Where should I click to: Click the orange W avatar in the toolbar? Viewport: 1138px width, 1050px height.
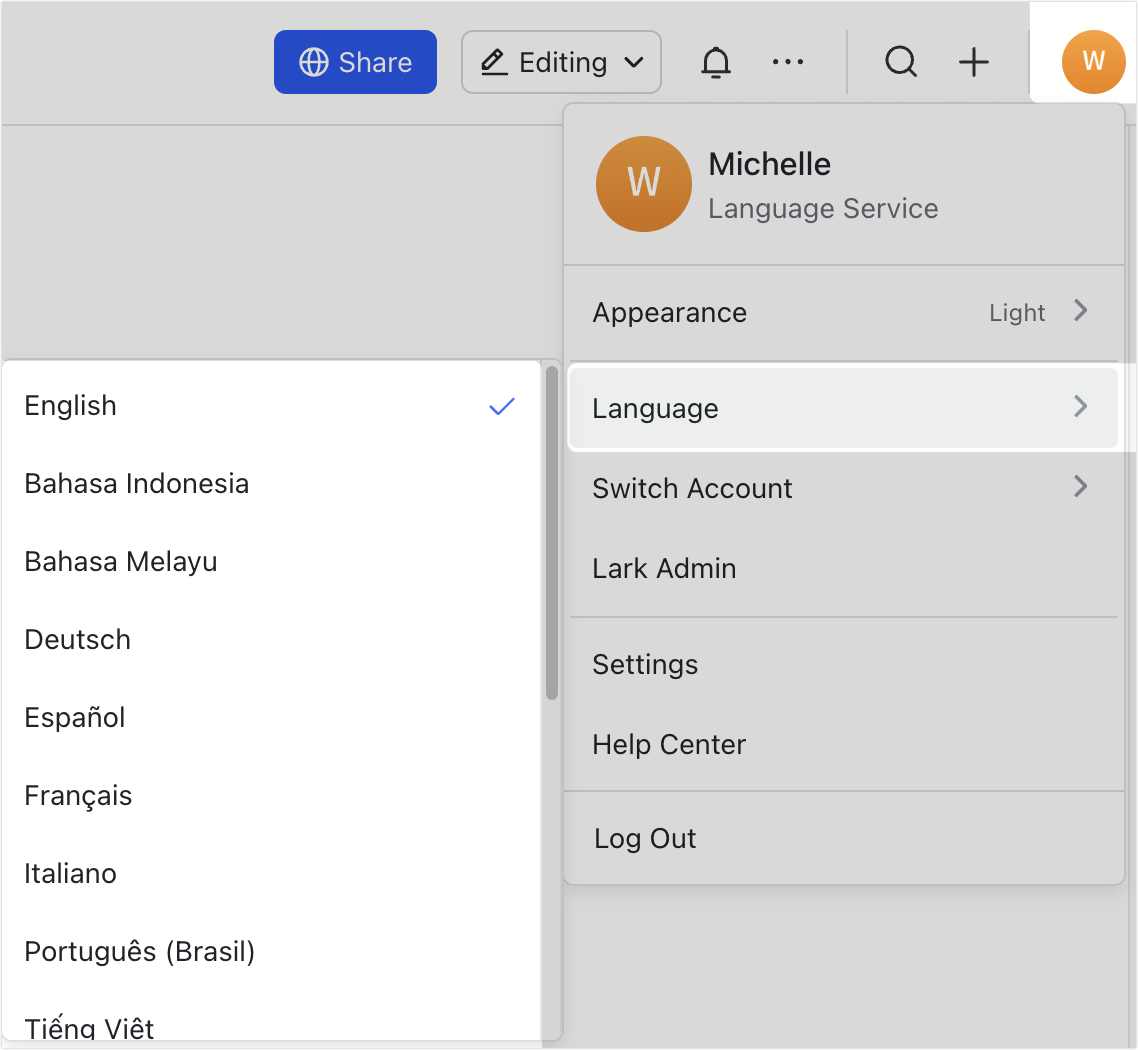(x=1093, y=62)
